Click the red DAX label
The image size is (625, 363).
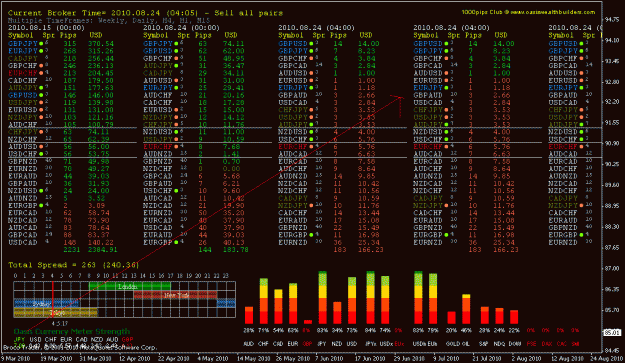coord(547,343)
